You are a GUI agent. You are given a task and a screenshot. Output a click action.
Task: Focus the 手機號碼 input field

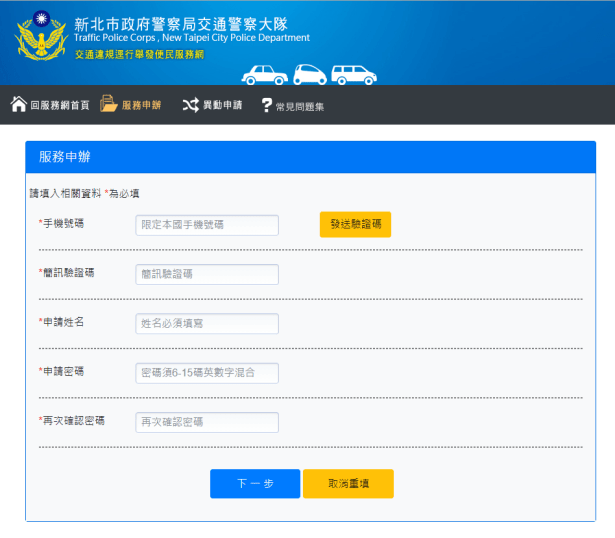pyautogui.click(x=207, y=225)
